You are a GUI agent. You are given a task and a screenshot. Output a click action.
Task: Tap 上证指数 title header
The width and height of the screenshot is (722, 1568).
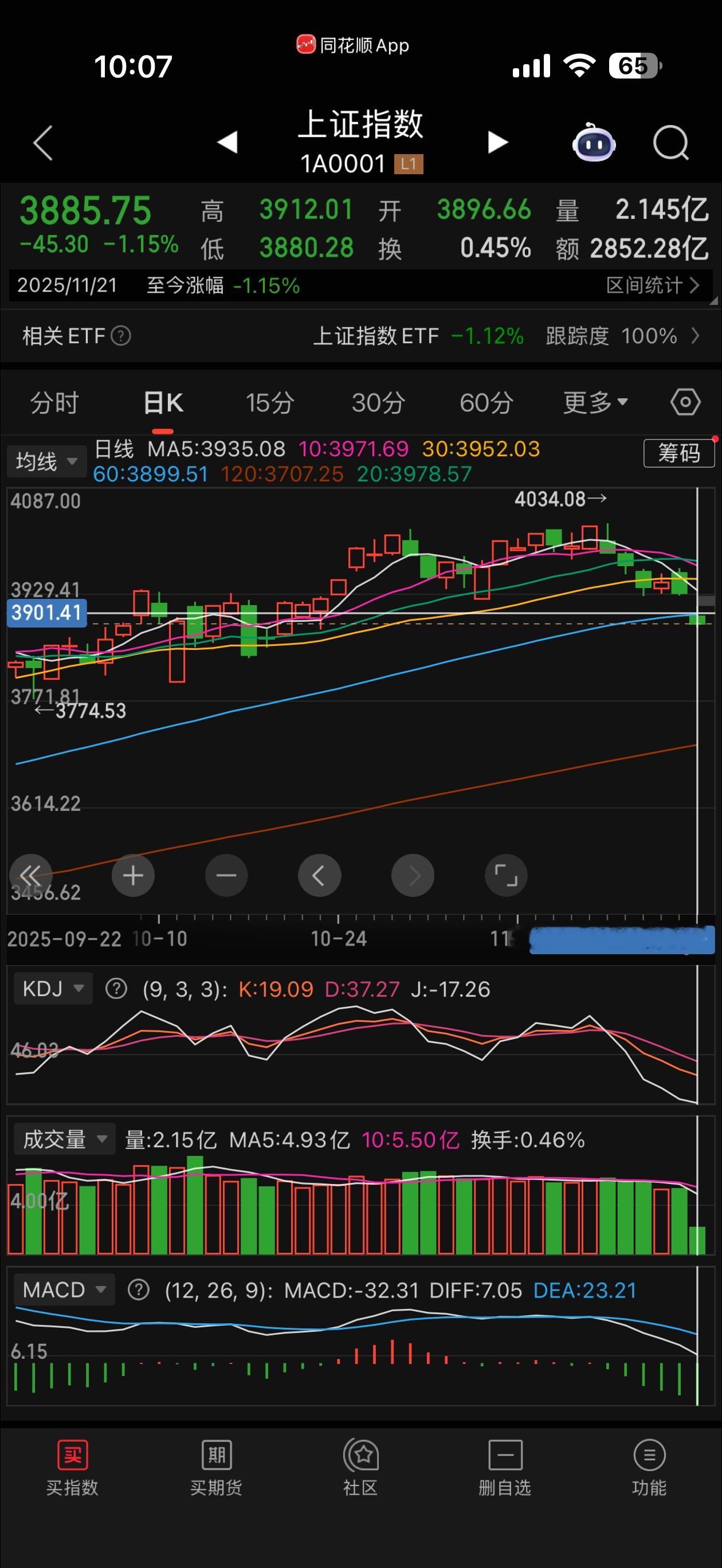tap(360, 124)
